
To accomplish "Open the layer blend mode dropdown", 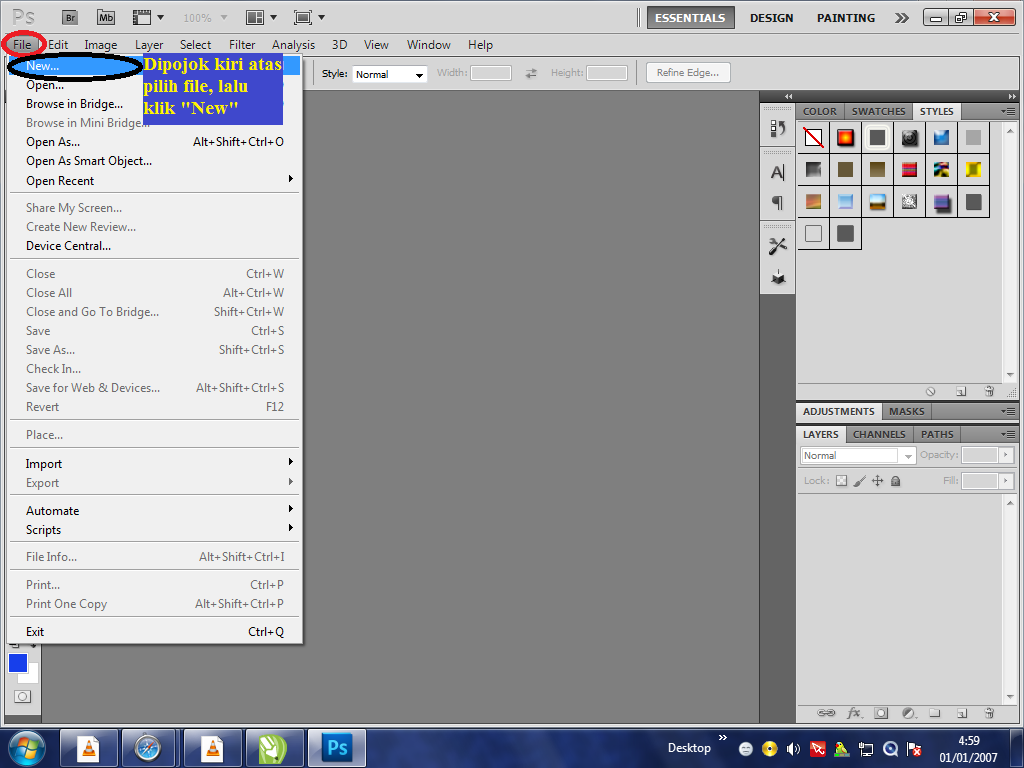I will point(857,455).
